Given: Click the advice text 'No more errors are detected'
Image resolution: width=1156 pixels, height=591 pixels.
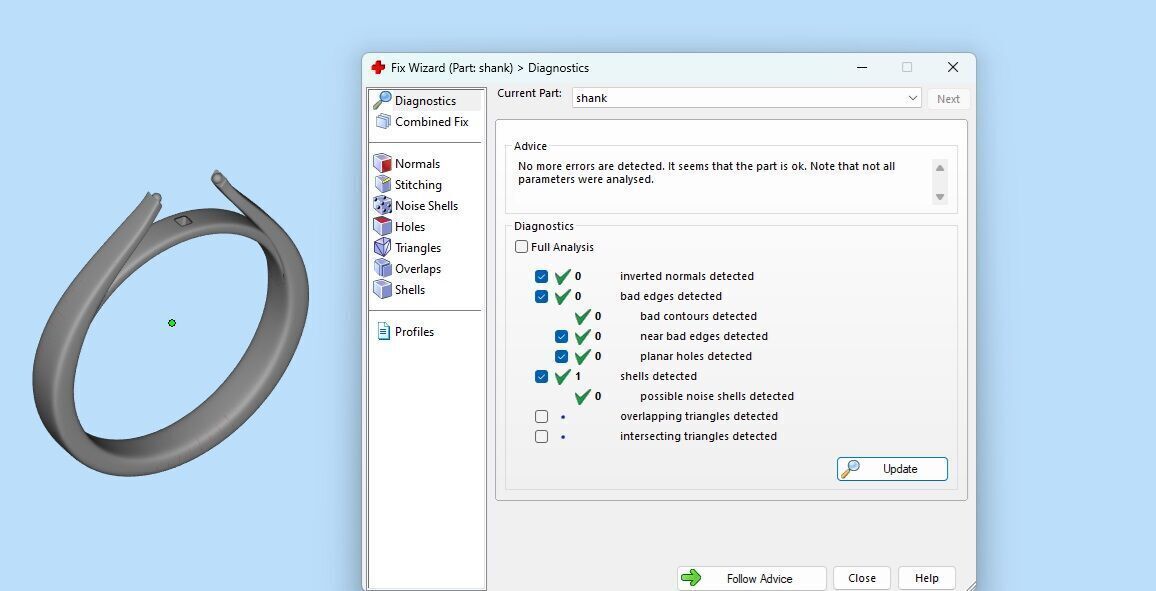Looking at the screenshot, I should 591,167.
